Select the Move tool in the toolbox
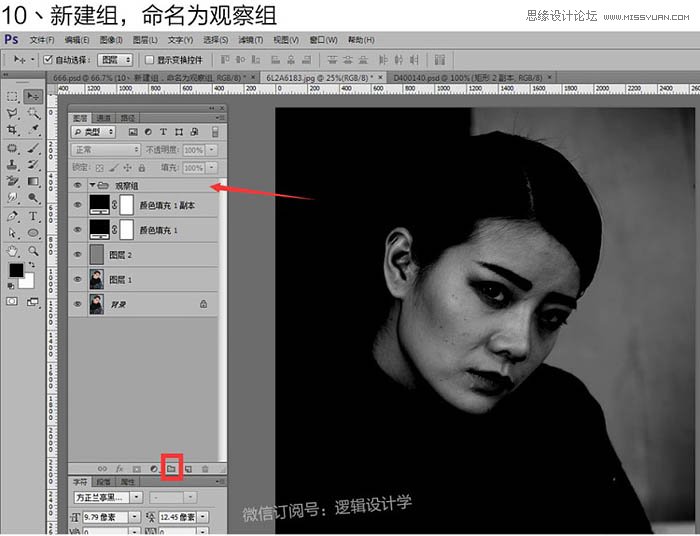 [33, 96]
